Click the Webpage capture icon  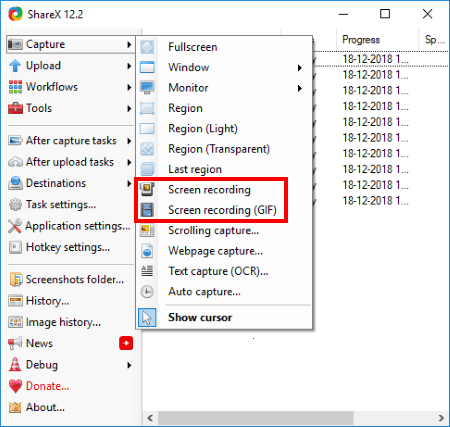tap(147, 251)
